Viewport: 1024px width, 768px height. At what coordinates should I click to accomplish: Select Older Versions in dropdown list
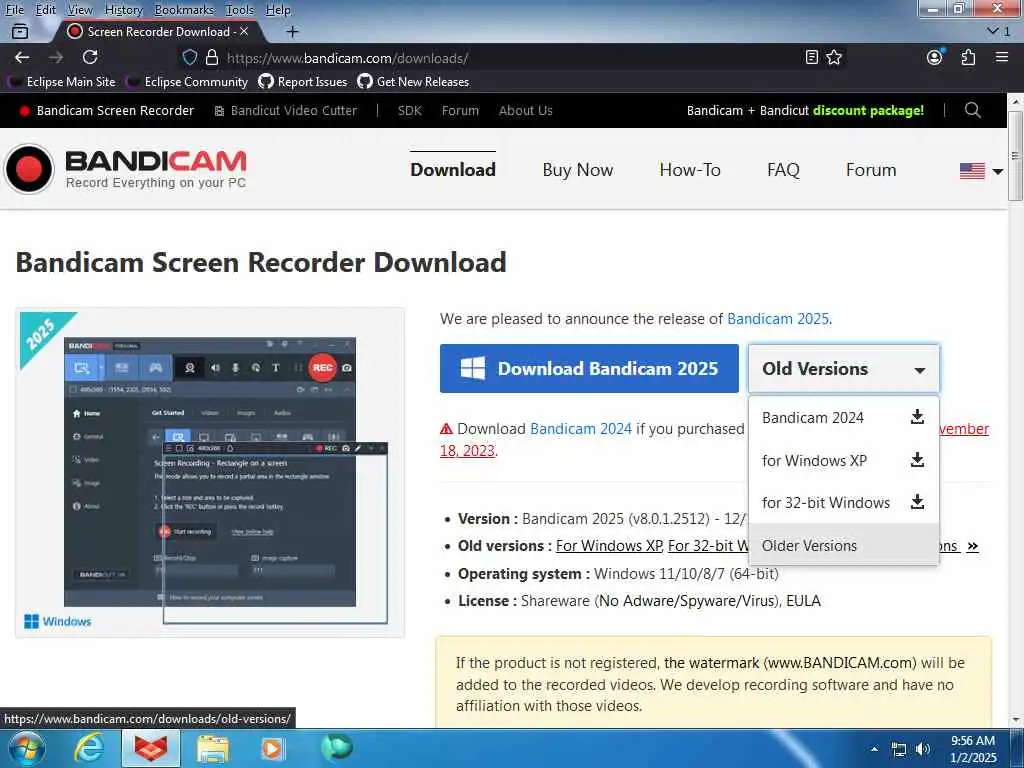843,545
